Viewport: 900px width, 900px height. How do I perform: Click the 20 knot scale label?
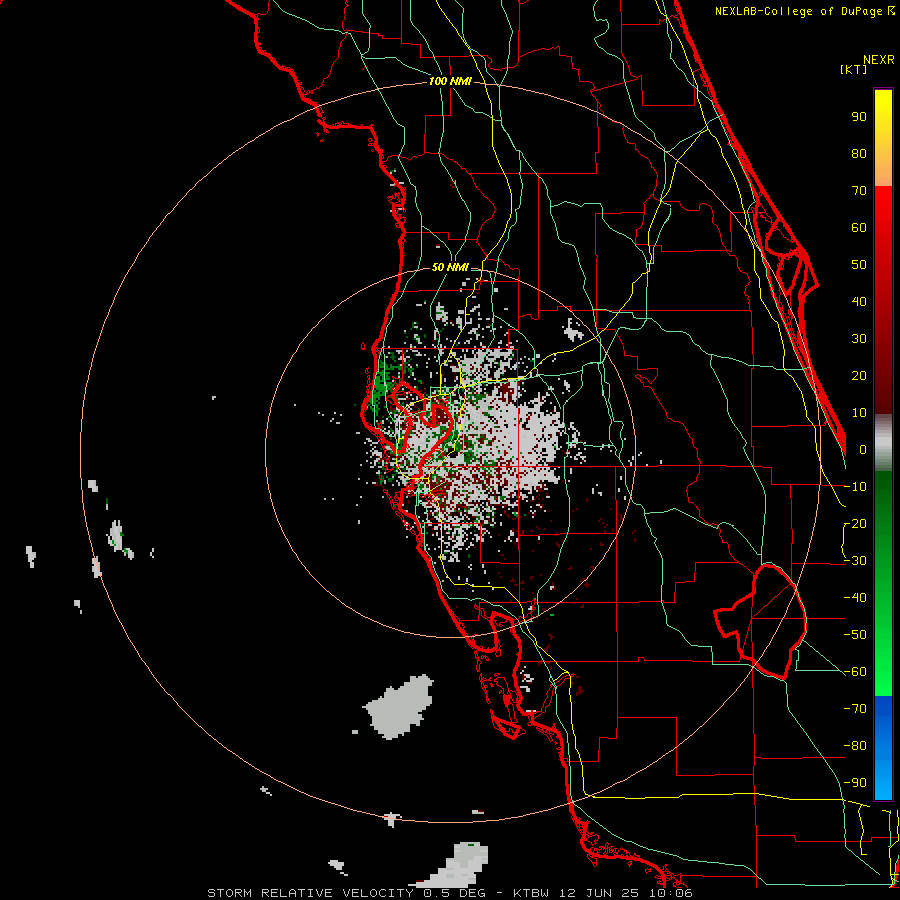point(859,376)
